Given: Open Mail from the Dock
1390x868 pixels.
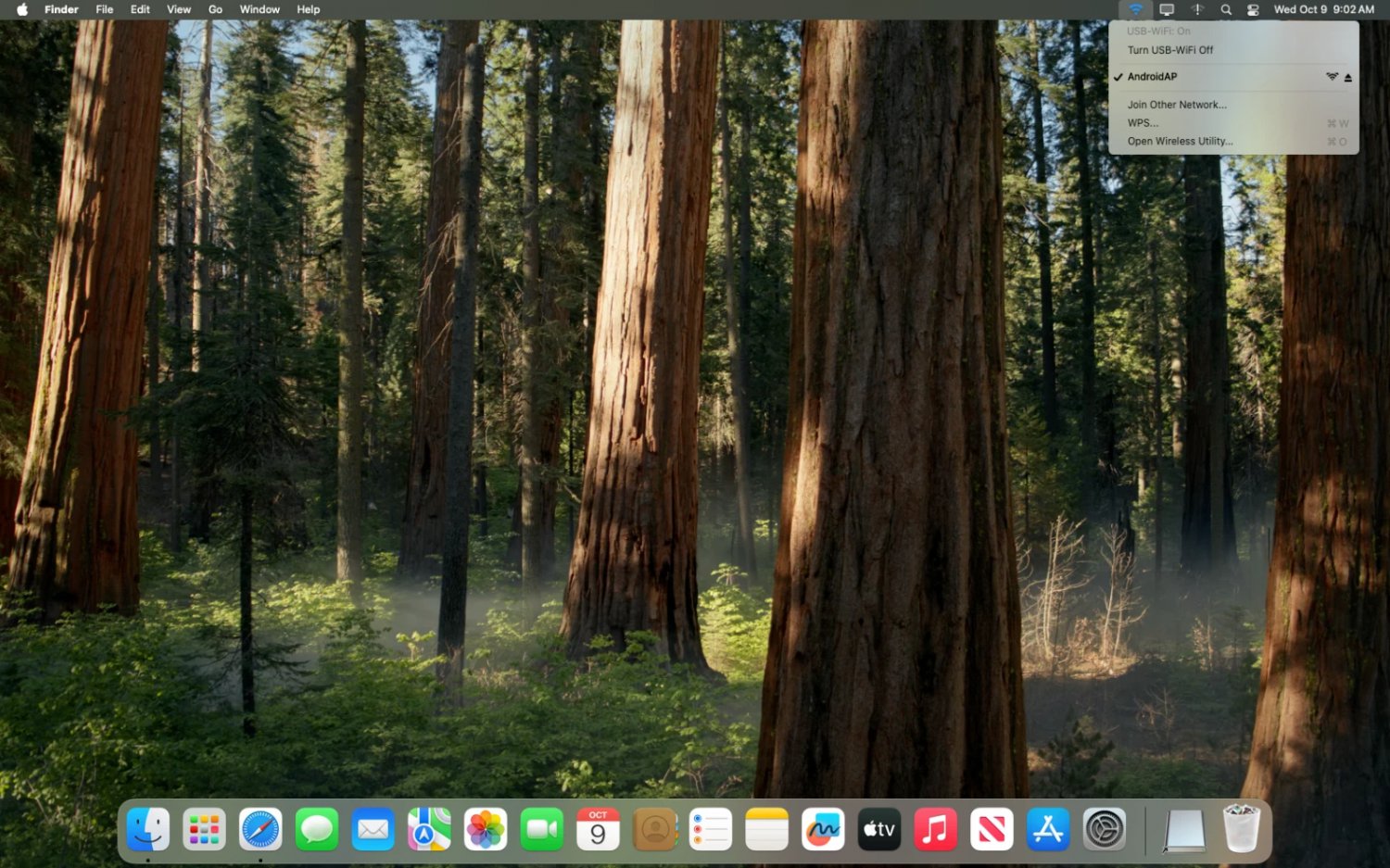Looking at the screenshot, I should [373, 828].
